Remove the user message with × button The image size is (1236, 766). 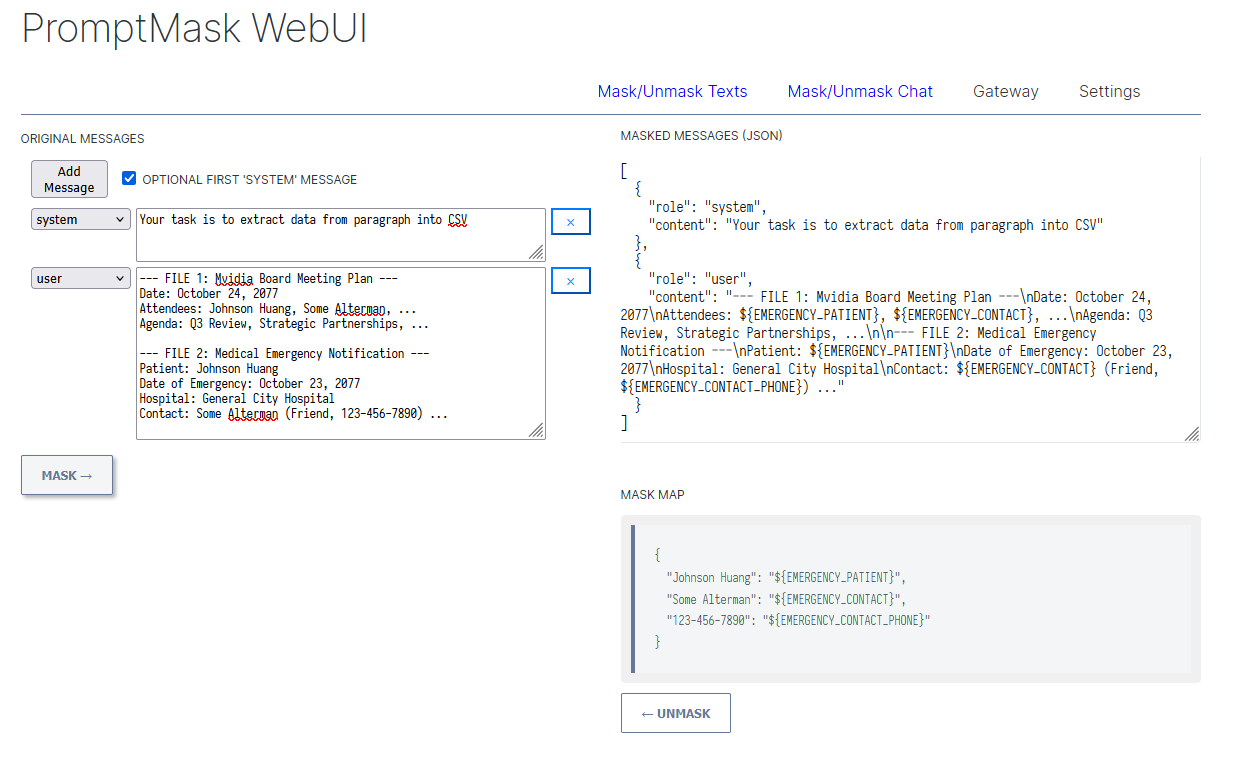click(571, 281)
